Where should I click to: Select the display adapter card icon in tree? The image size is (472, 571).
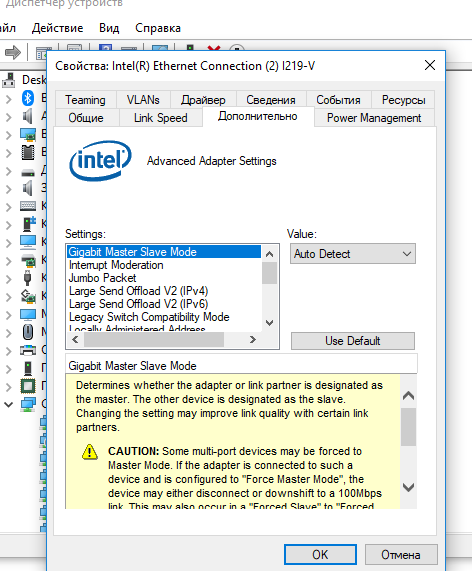[28, 134]
